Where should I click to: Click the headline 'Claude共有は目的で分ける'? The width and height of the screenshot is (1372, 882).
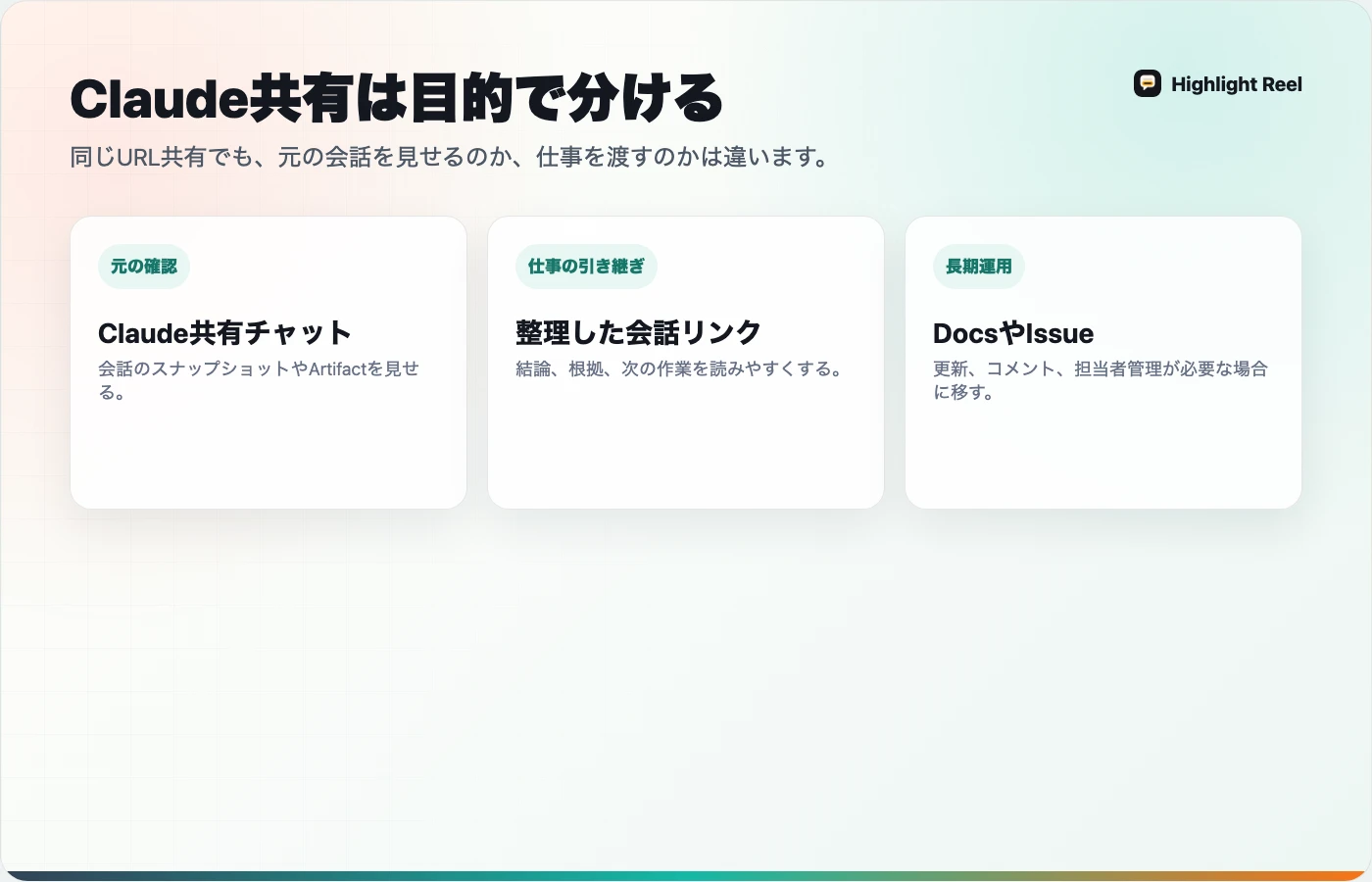[x=397, y=98]
